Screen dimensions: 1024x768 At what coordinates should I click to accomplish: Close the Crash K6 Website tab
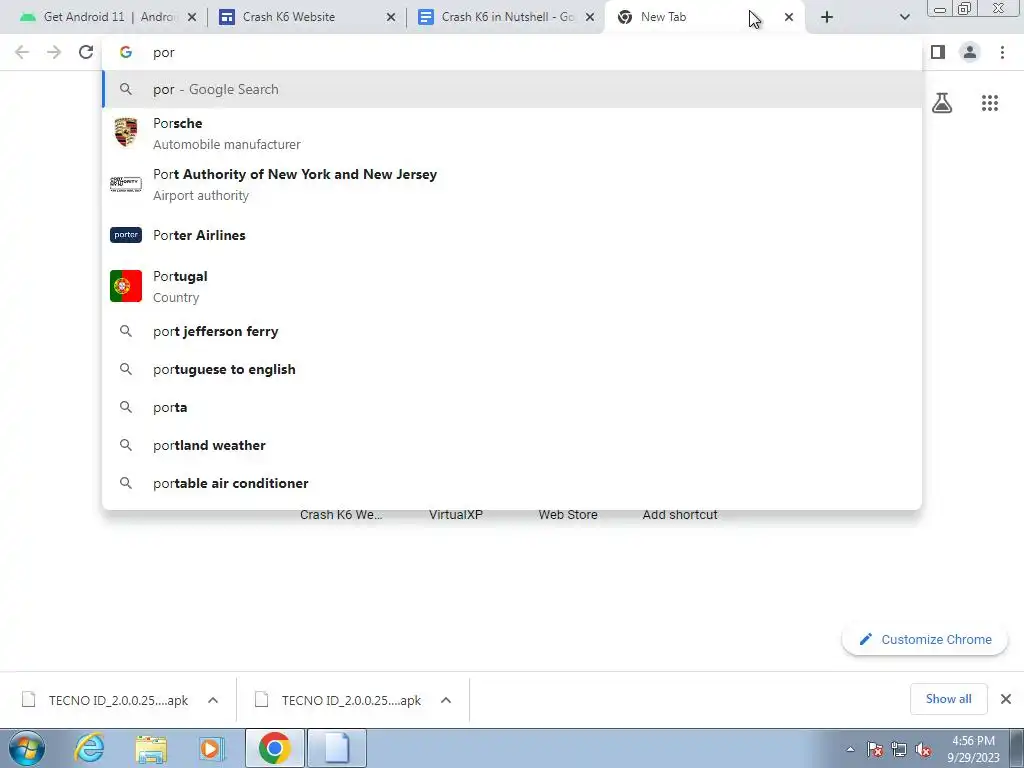(x=391, y=18)
